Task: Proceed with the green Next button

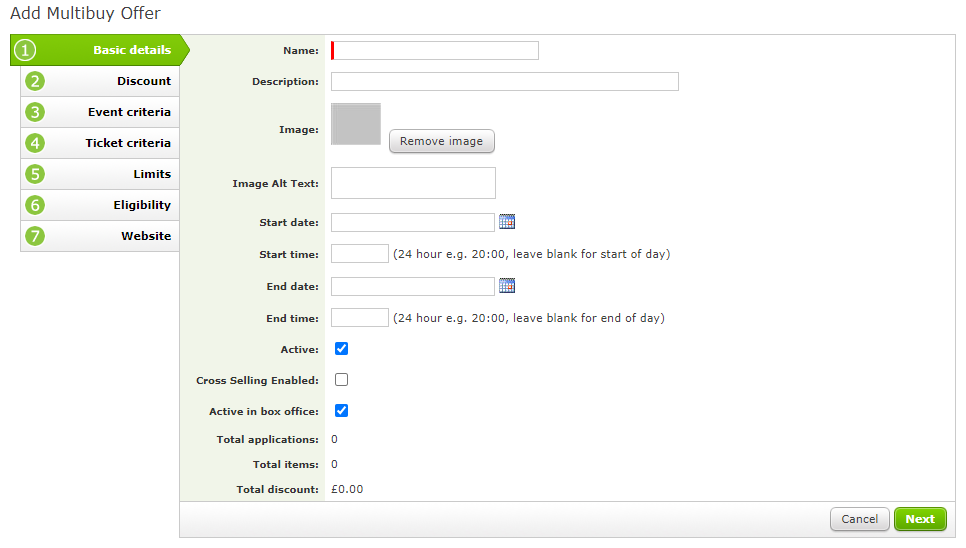Action: pos(920,519)
